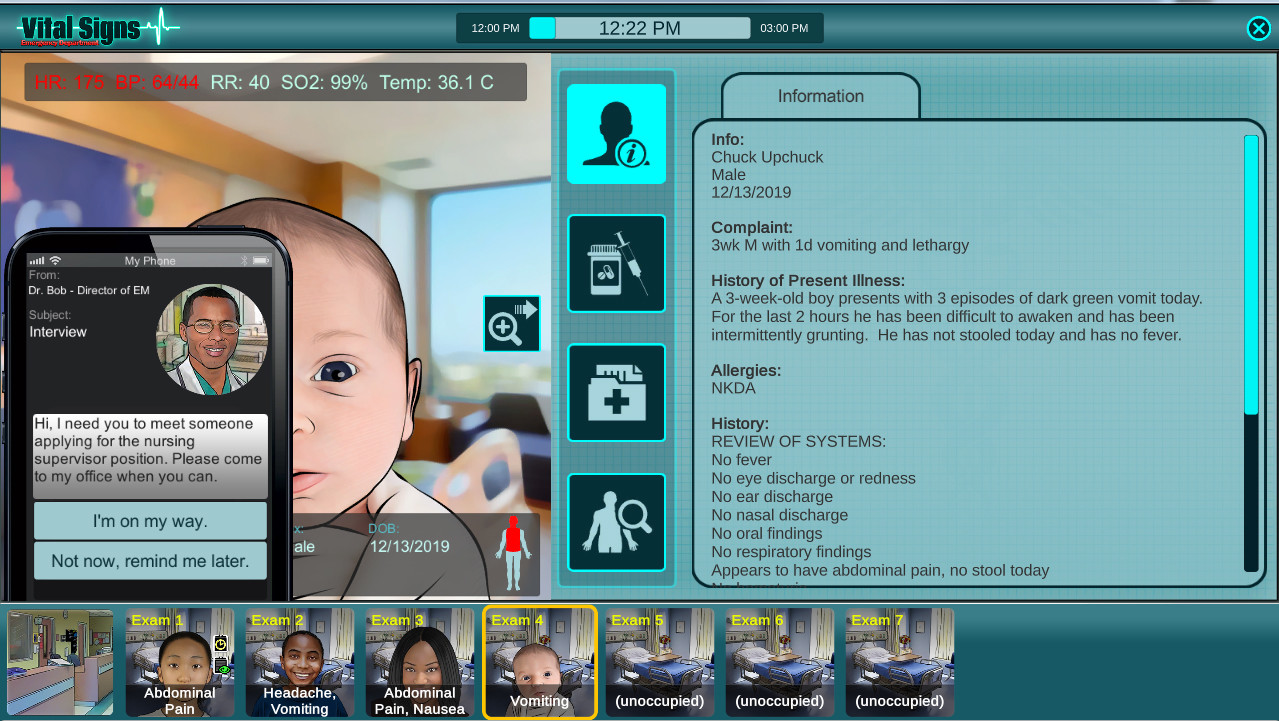Screen dimensions: 1279x721
Task: Open the medical orders kit icon
Action: pyautogui.click(x=615, y=392)
